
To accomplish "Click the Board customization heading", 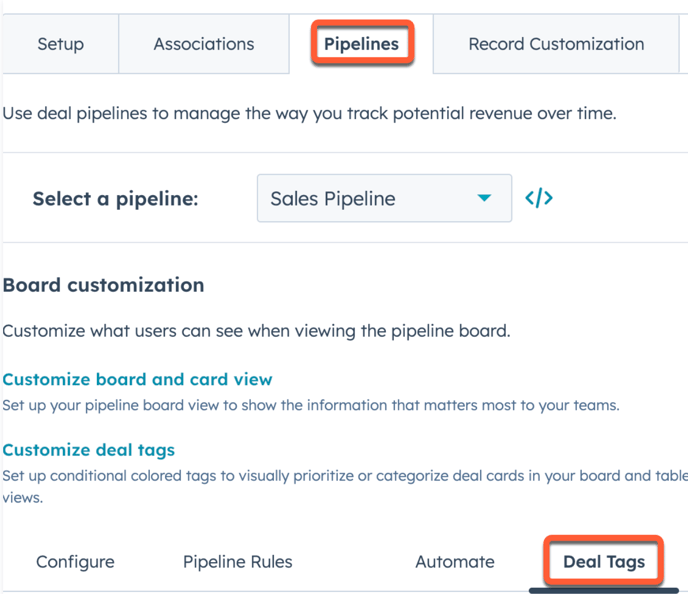I will coord(104,285).
